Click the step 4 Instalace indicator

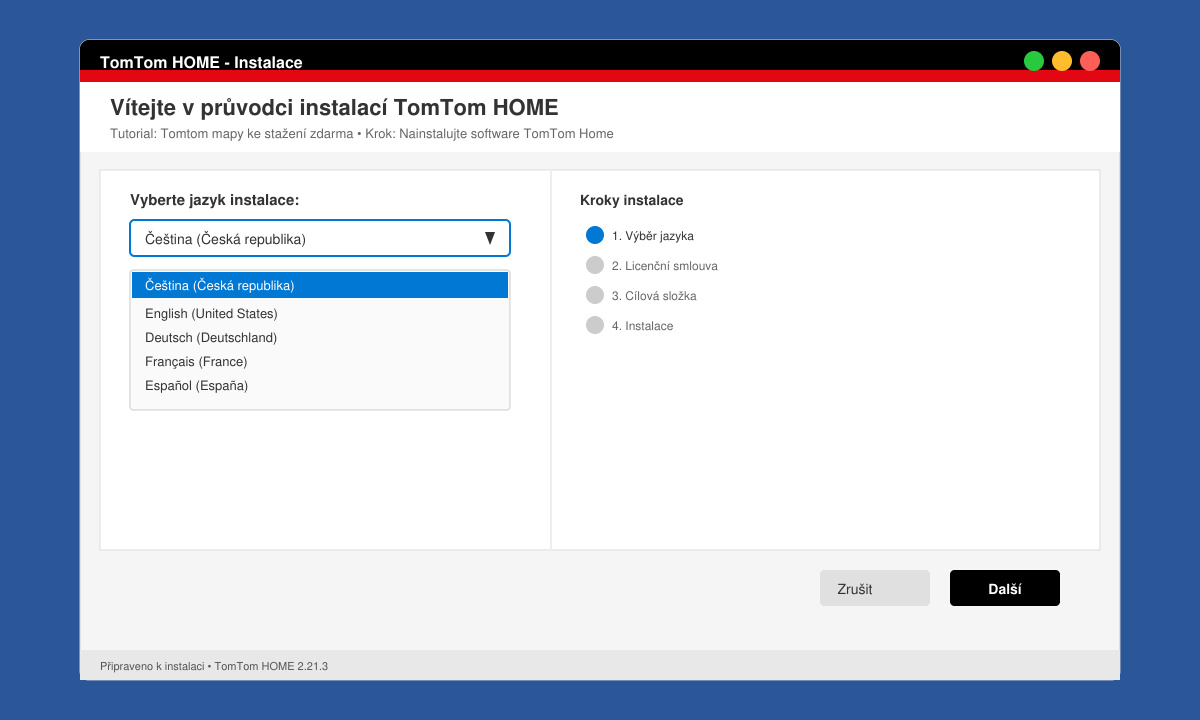pos(595,325)
